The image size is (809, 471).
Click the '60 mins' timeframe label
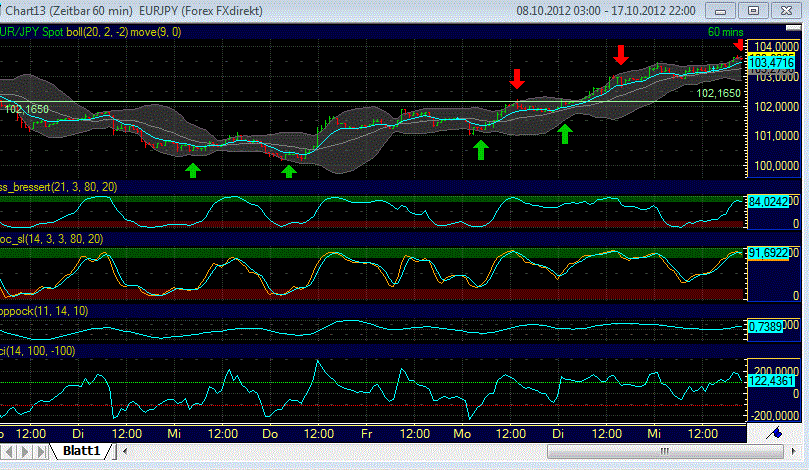(x=725, y=32)
